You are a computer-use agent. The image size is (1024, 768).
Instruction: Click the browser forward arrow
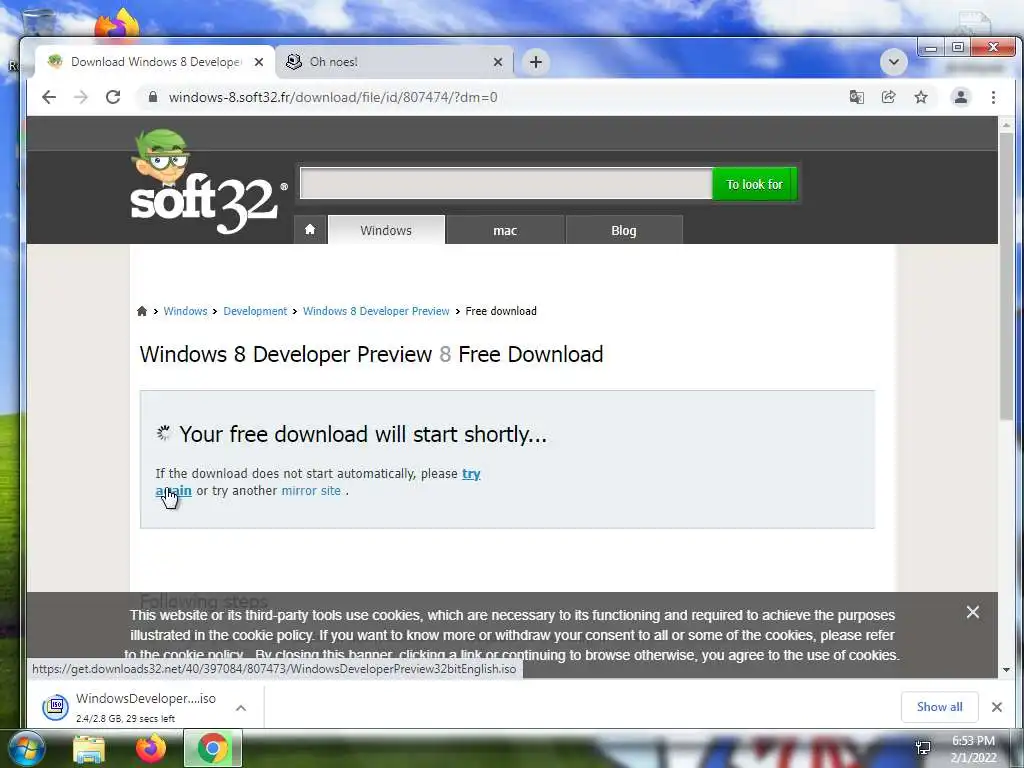click(x=80, y=97)
